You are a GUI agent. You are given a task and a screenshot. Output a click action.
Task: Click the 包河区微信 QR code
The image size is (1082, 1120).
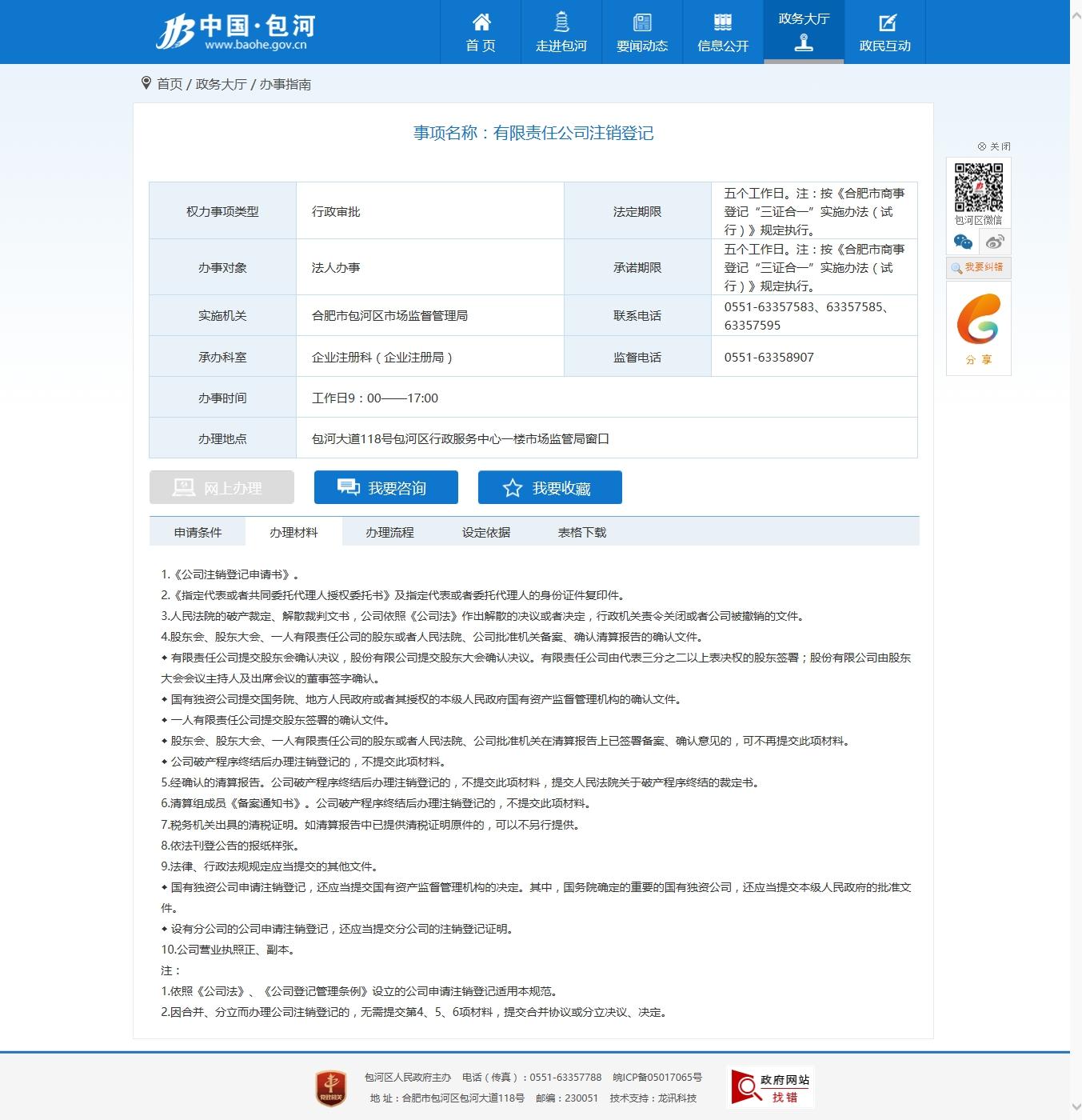pos(979,188)
